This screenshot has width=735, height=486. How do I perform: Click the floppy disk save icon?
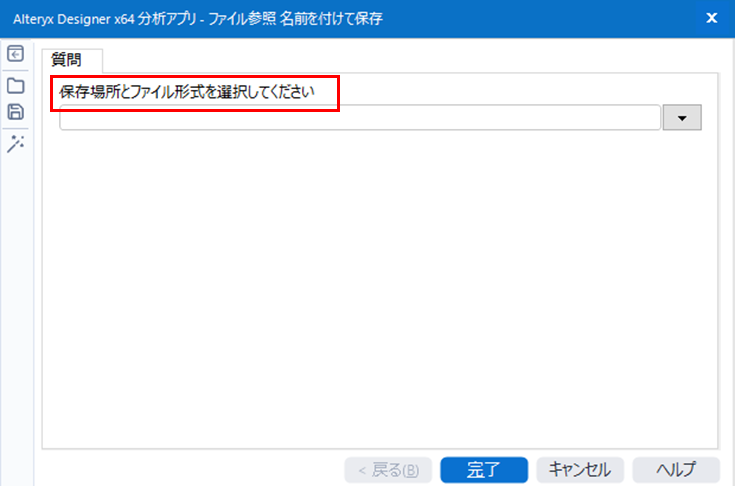point(15,111)
